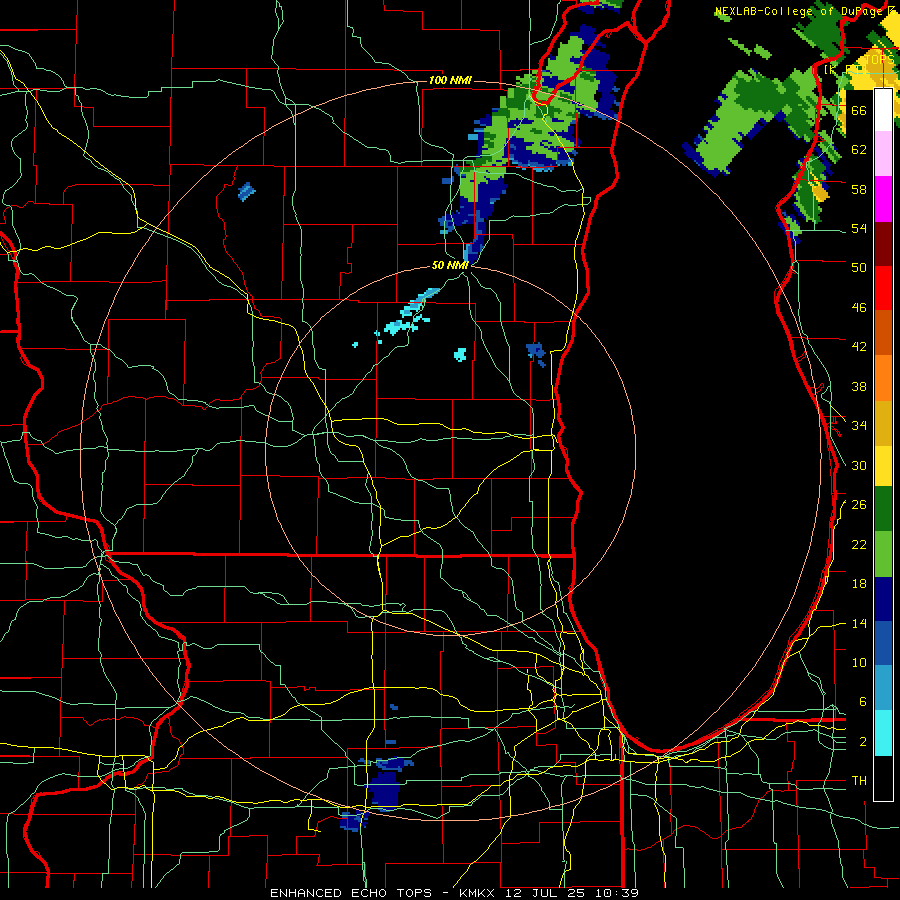Click the Enhanced Echo Tops KMKX caption
The width and height of the screenshot is (900, 900).
coord(454,893)
